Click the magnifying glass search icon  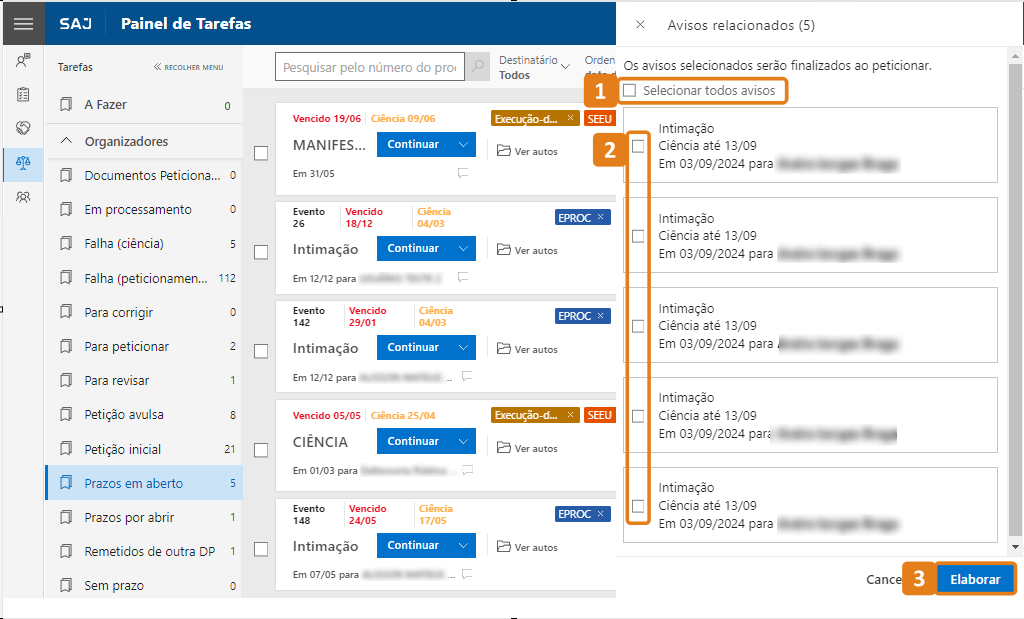coord(478,66)
